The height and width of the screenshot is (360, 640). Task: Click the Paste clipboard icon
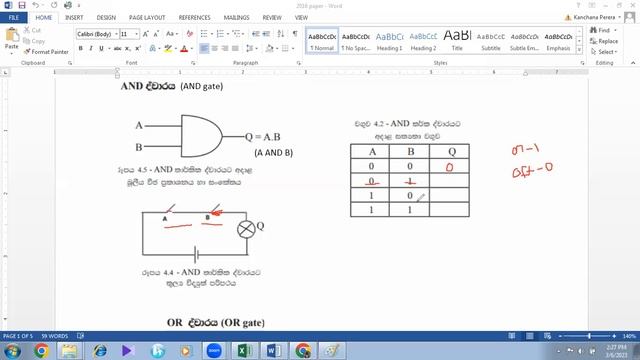pos(12,35)
